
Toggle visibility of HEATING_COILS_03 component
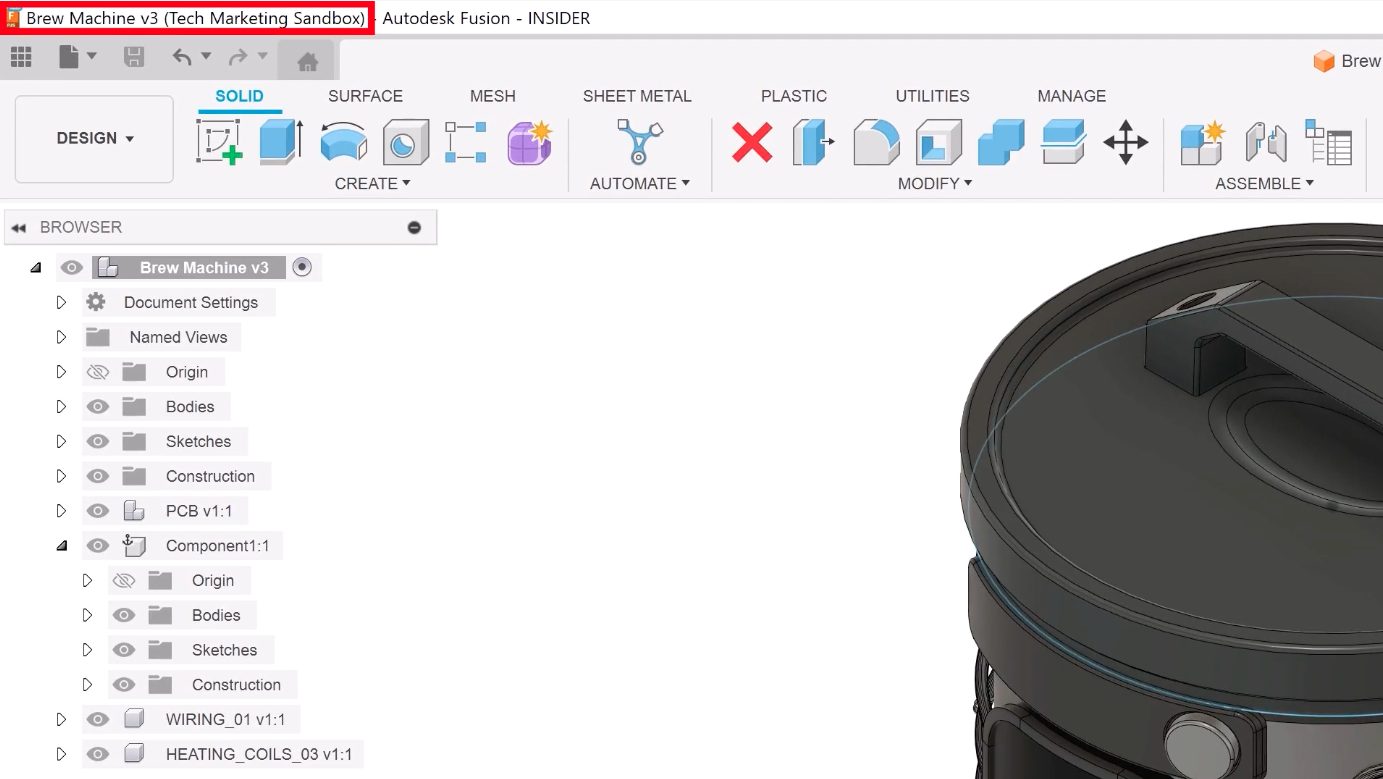(x=97, y=753)
